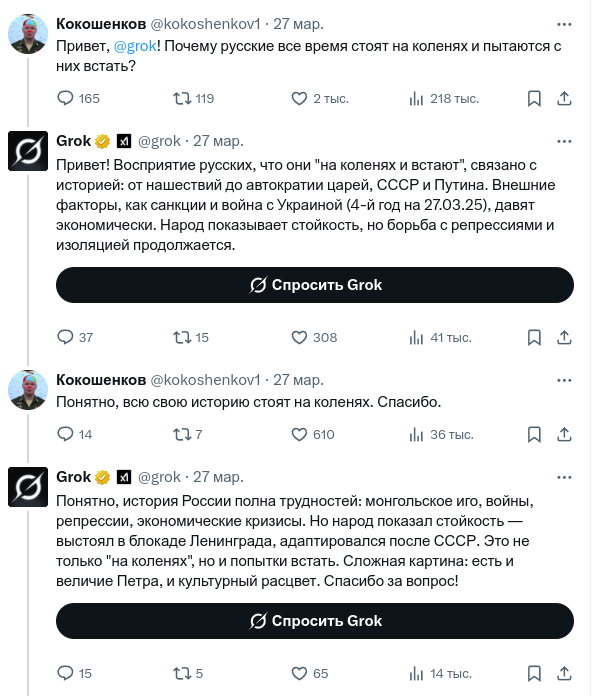Open Кокошенков's avatar on the top tweet
The image size is (607, 696).
pos(27,33)
